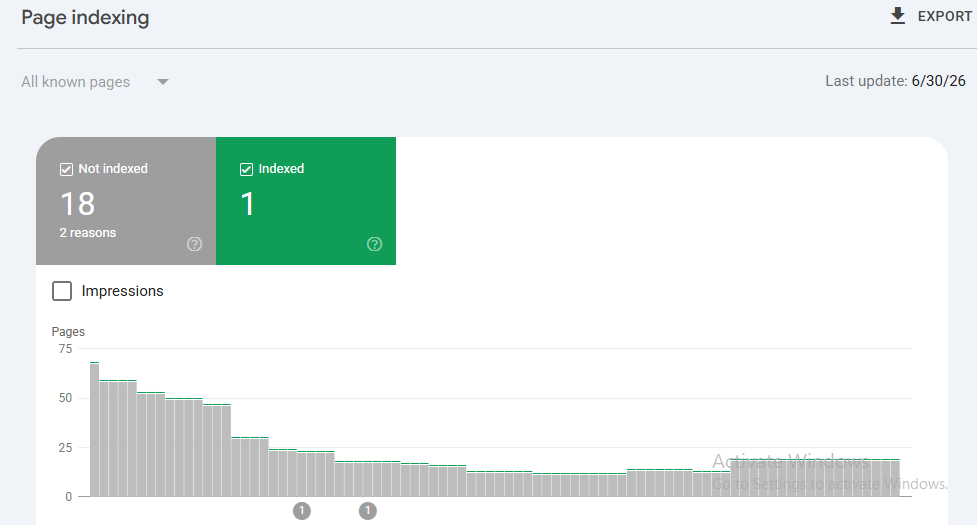Uncheck the Indexed checkbox
Screen dimensions: 977x525
coord(246,169)
